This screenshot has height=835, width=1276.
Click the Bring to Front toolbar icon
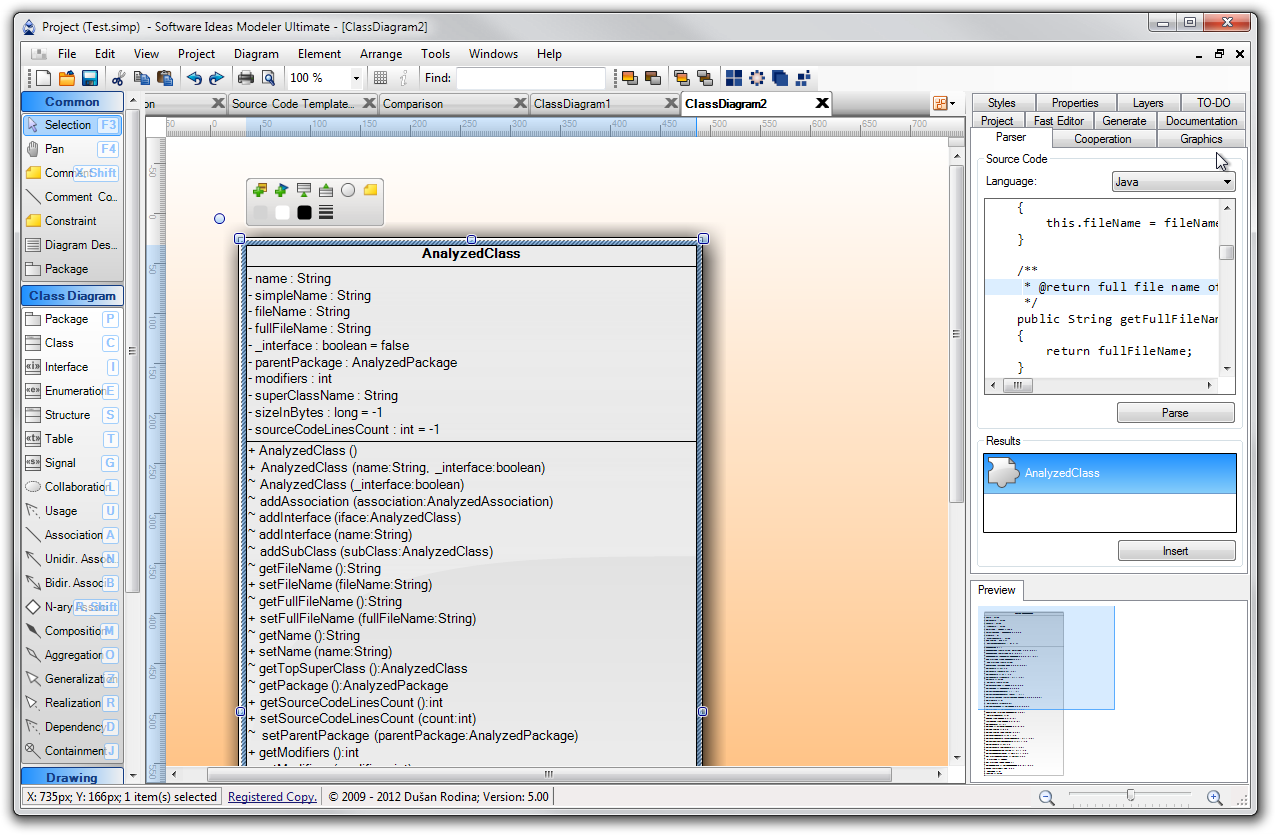[630, 78]
